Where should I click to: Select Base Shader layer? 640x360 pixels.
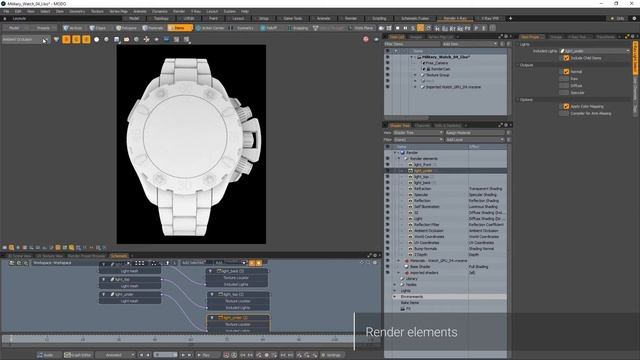click(420, 267)
